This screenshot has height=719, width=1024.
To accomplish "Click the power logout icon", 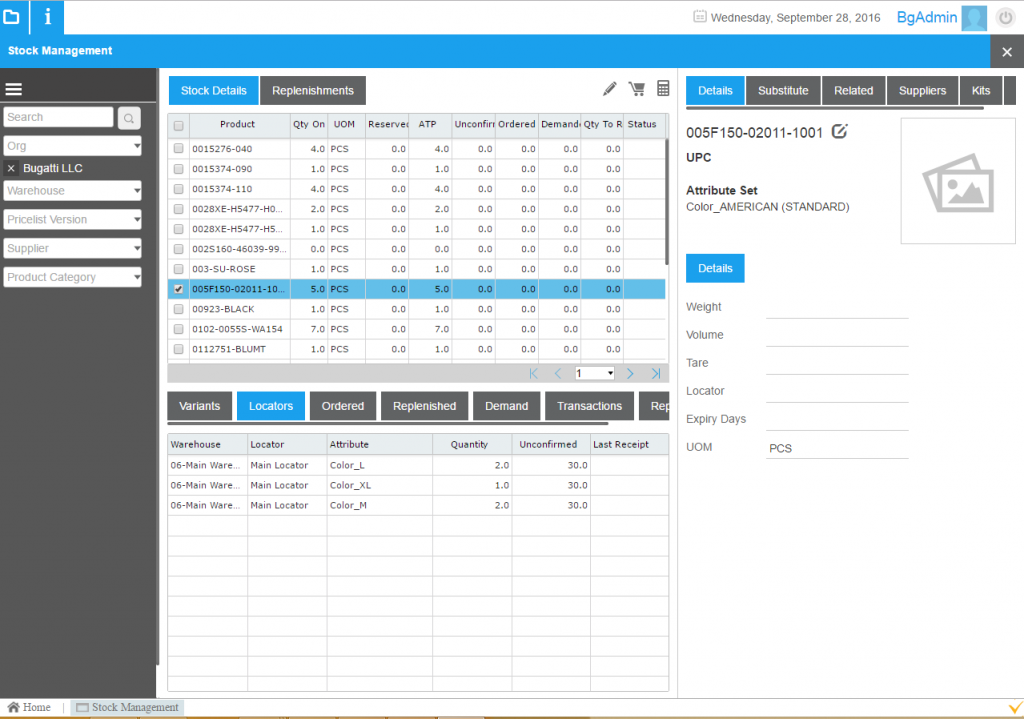I will 1006,18.
